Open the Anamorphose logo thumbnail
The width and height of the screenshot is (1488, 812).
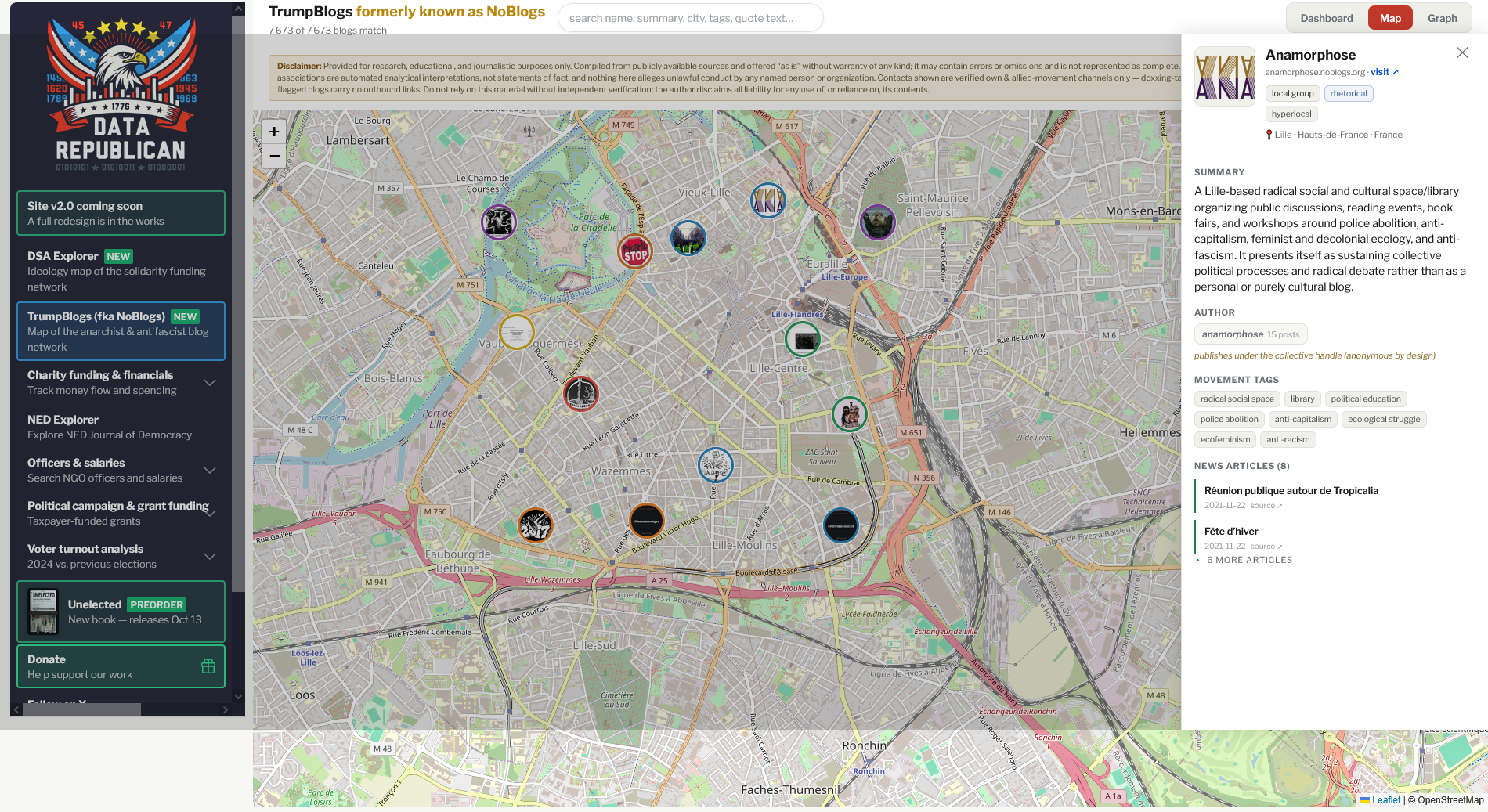pyautogui.click(x=1225, y=77)
